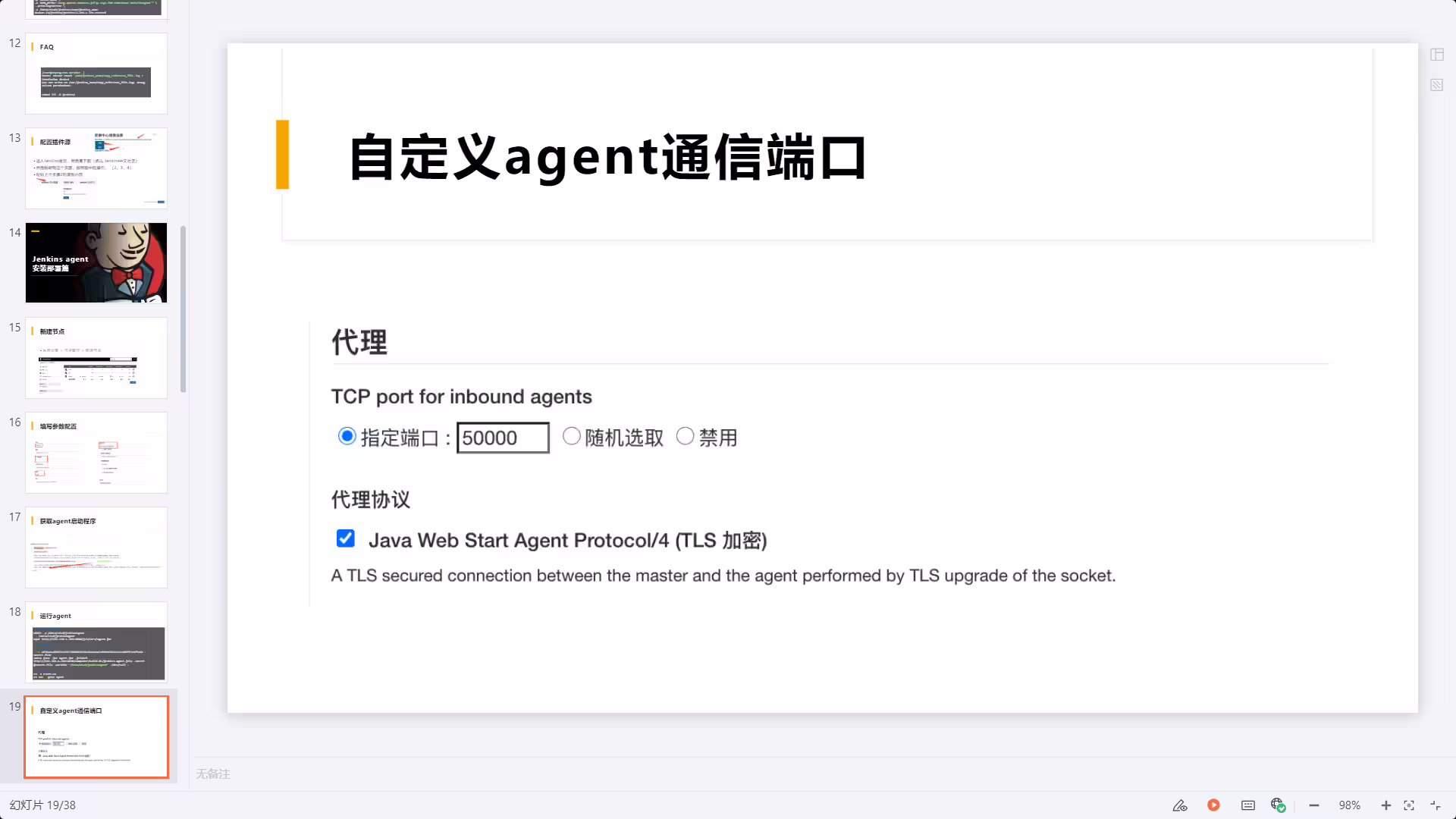Viewport: 1456px width, 819px height.
Task: Fit slide to window icon
Action: point(1409,805)
